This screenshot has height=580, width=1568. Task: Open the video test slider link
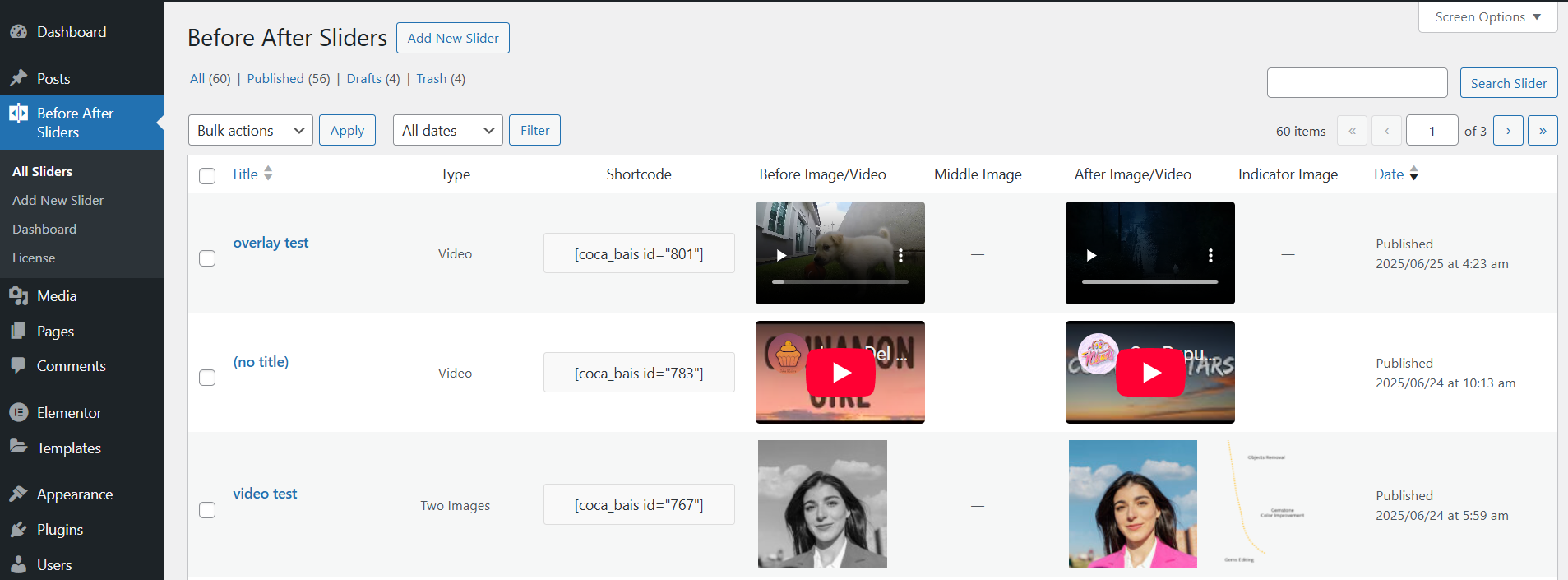pos(265,494)
